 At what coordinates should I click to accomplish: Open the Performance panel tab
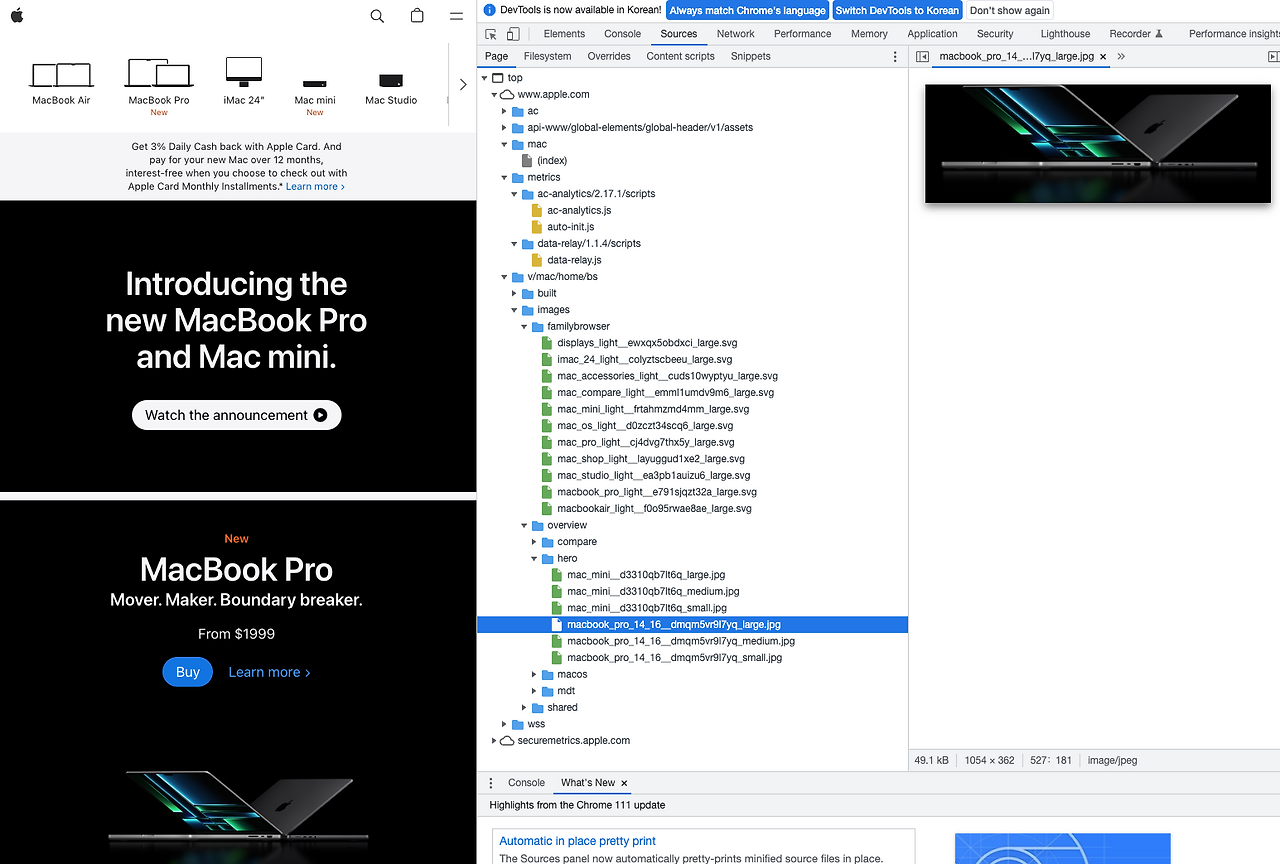pyautogui.click(x=802, y=34)
